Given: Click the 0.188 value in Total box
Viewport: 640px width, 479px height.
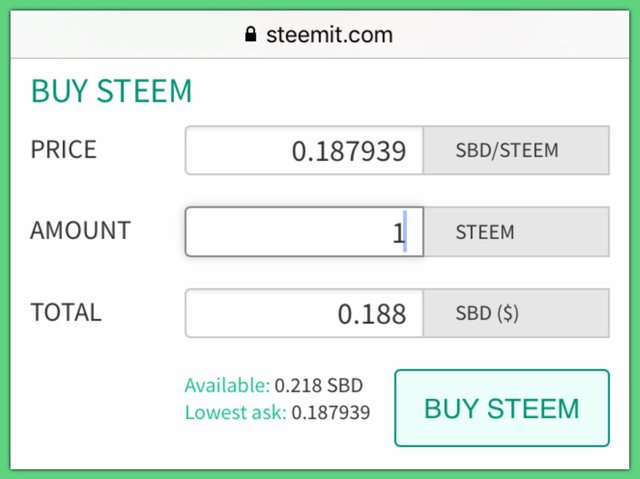Looking at the screenshot, I should tap(372, 314).
